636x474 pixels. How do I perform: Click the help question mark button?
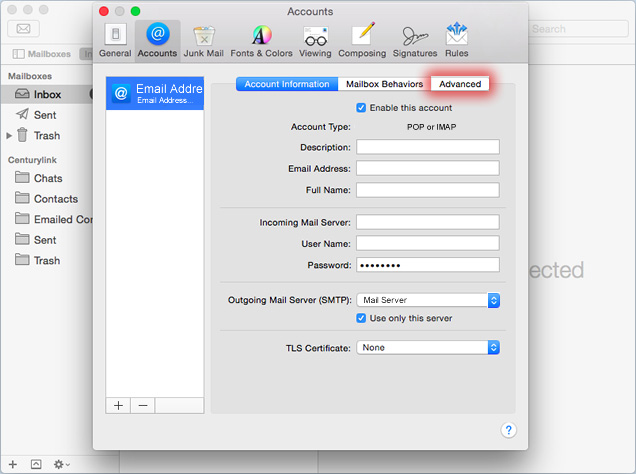tap(508, 430)
